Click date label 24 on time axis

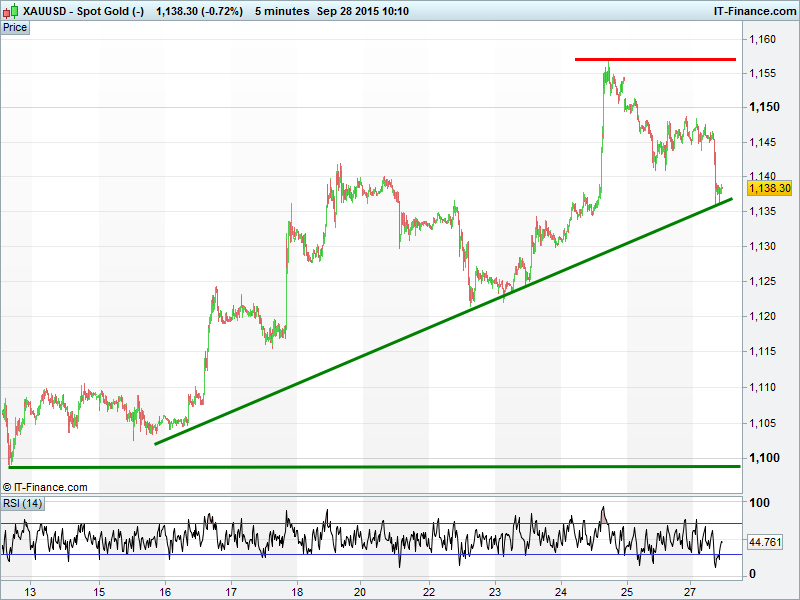point(561,592)
